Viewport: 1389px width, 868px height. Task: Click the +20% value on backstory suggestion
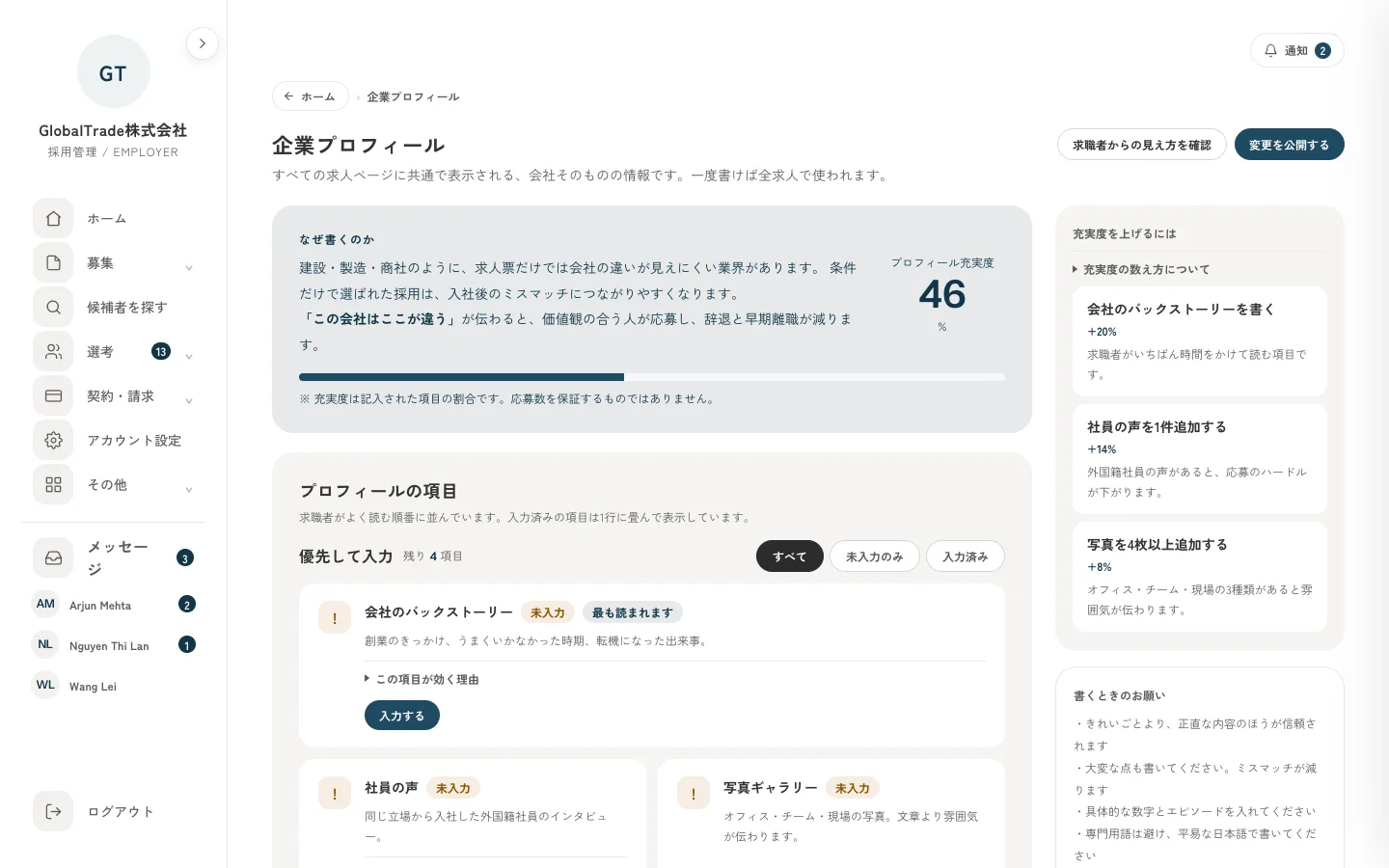(x=1102, y=332)
